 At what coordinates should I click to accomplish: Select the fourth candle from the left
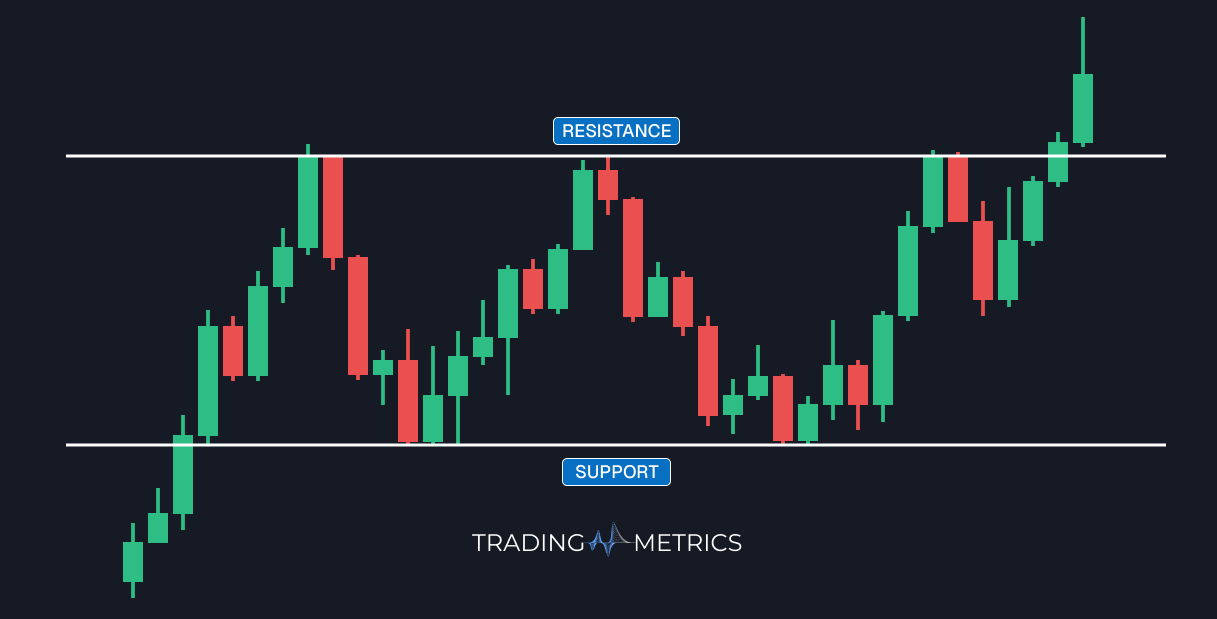pos(208,380)
